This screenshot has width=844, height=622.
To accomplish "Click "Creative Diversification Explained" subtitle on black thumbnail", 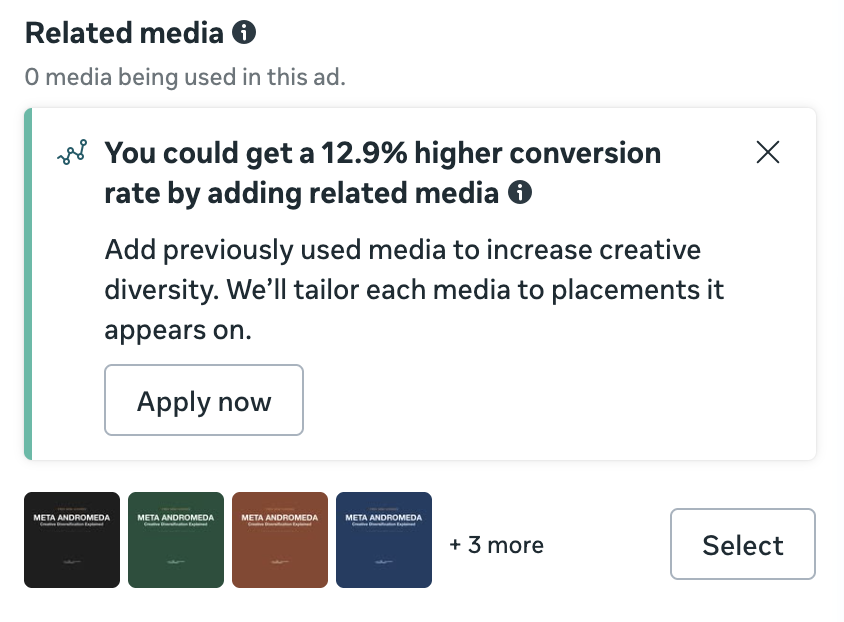I will pos(72,525).
